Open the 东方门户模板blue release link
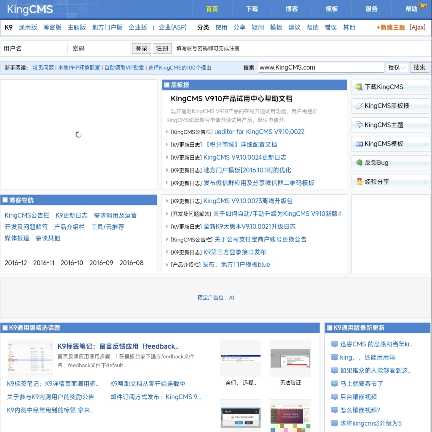 click(x=236, y=265)
